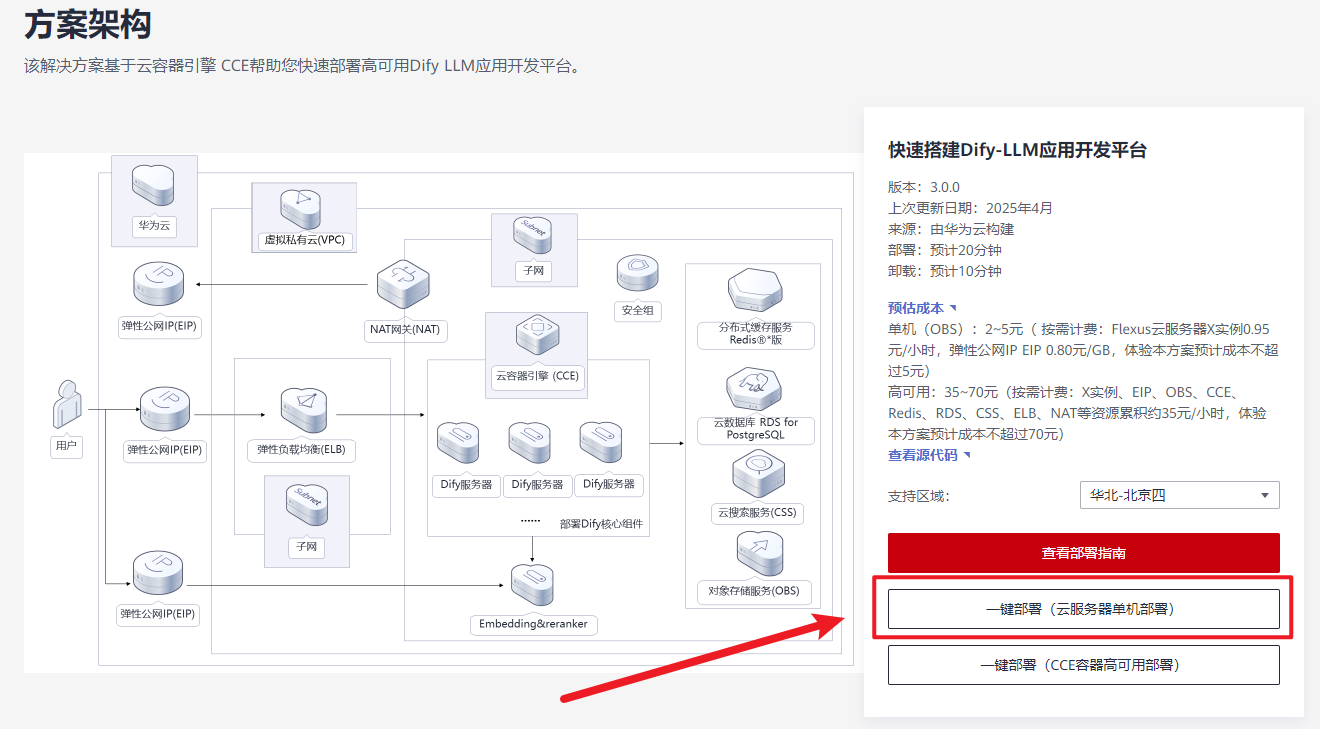Click the 弹性公网IP icon pointing to Embedding&reranker
Image resolution: width=1320 pixels, height=729 pixels.
click(x=159, y=573)
